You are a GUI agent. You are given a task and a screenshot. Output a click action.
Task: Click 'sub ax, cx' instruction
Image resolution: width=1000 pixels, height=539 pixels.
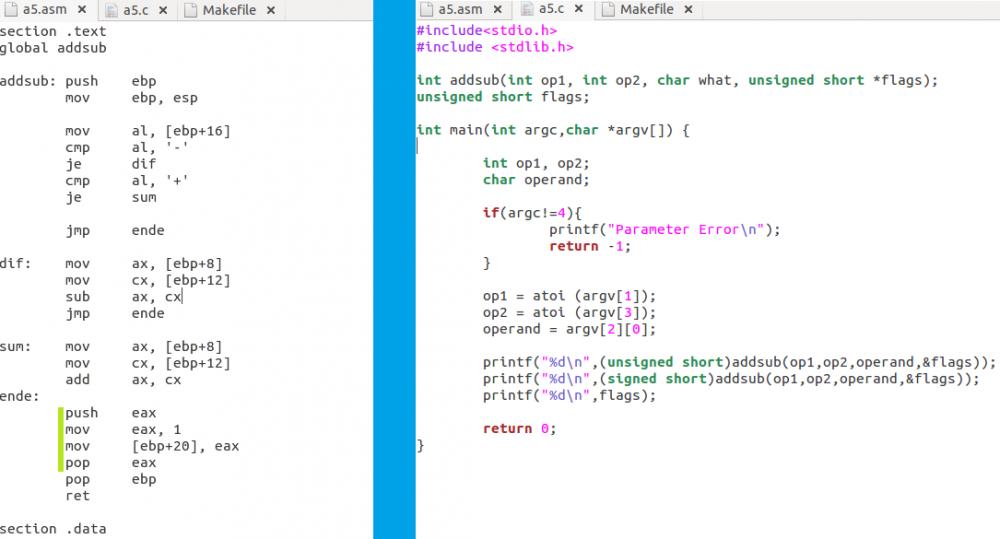point(123,297)
